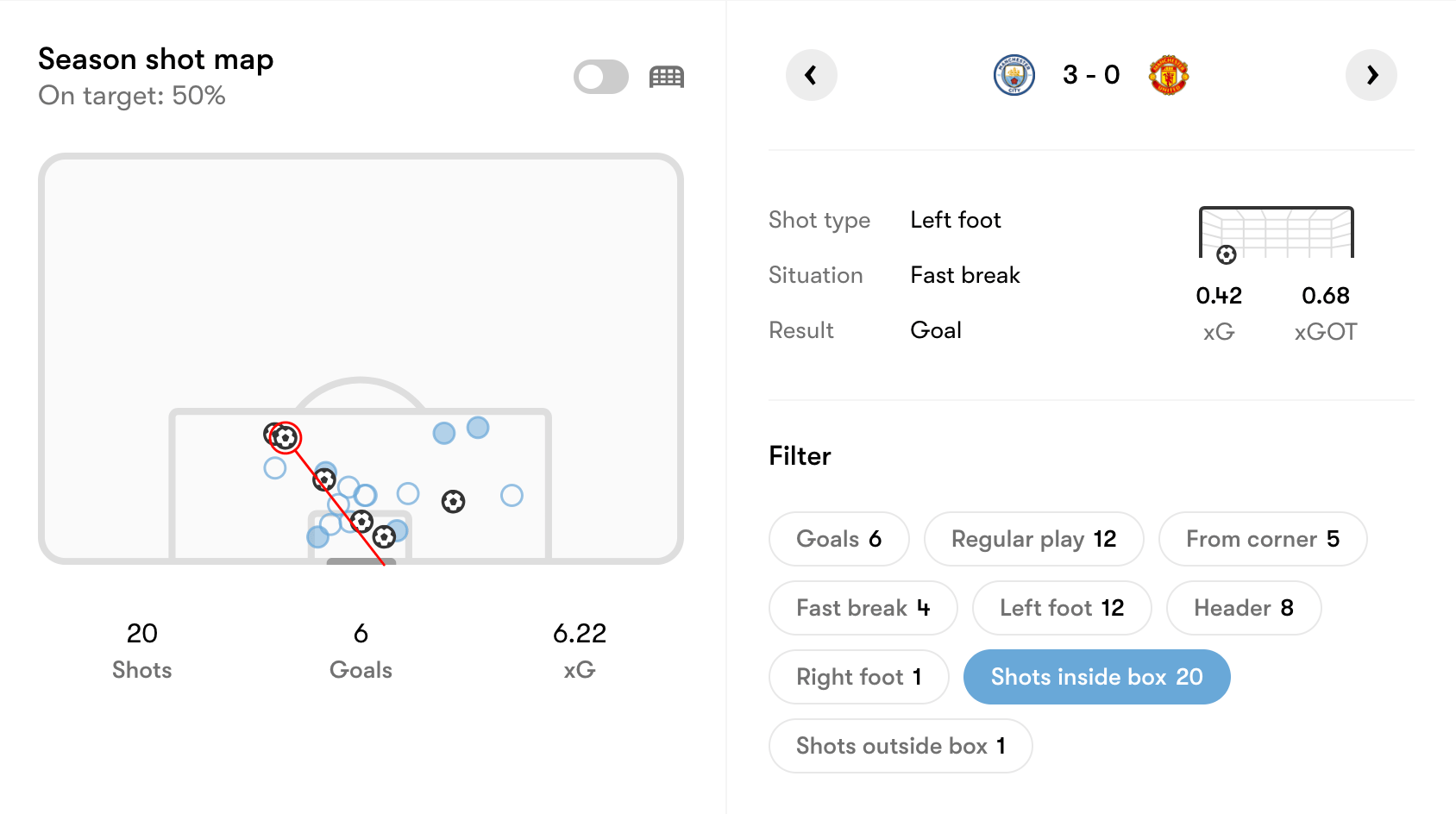Filter by Goals 6
Viewport: 1456px width, 814px height.
pos(838,539)
